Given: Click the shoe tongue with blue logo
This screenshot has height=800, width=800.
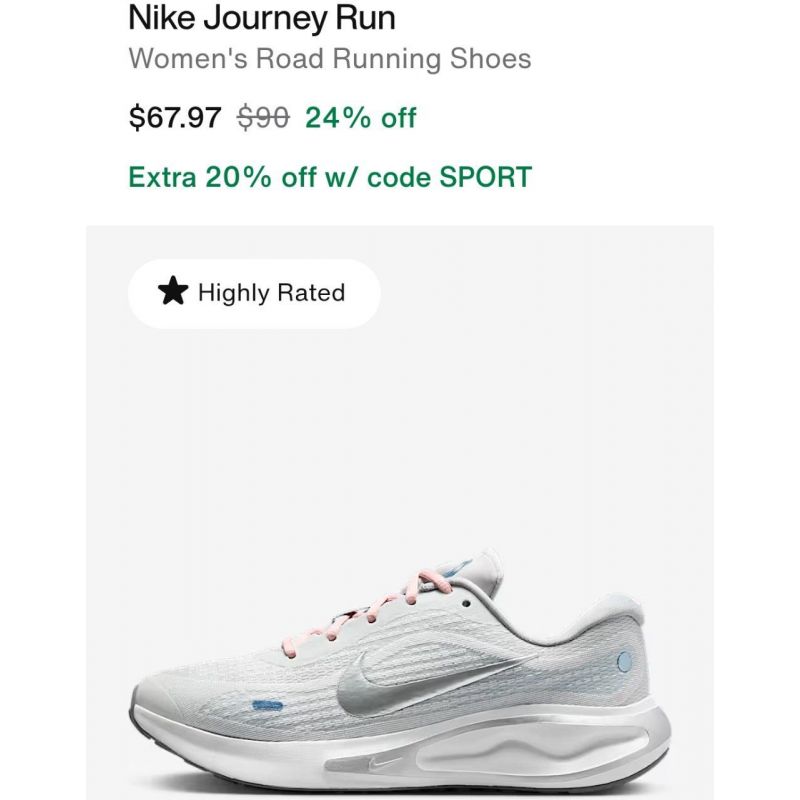Looking at the screenshot, I should point(472,571).
